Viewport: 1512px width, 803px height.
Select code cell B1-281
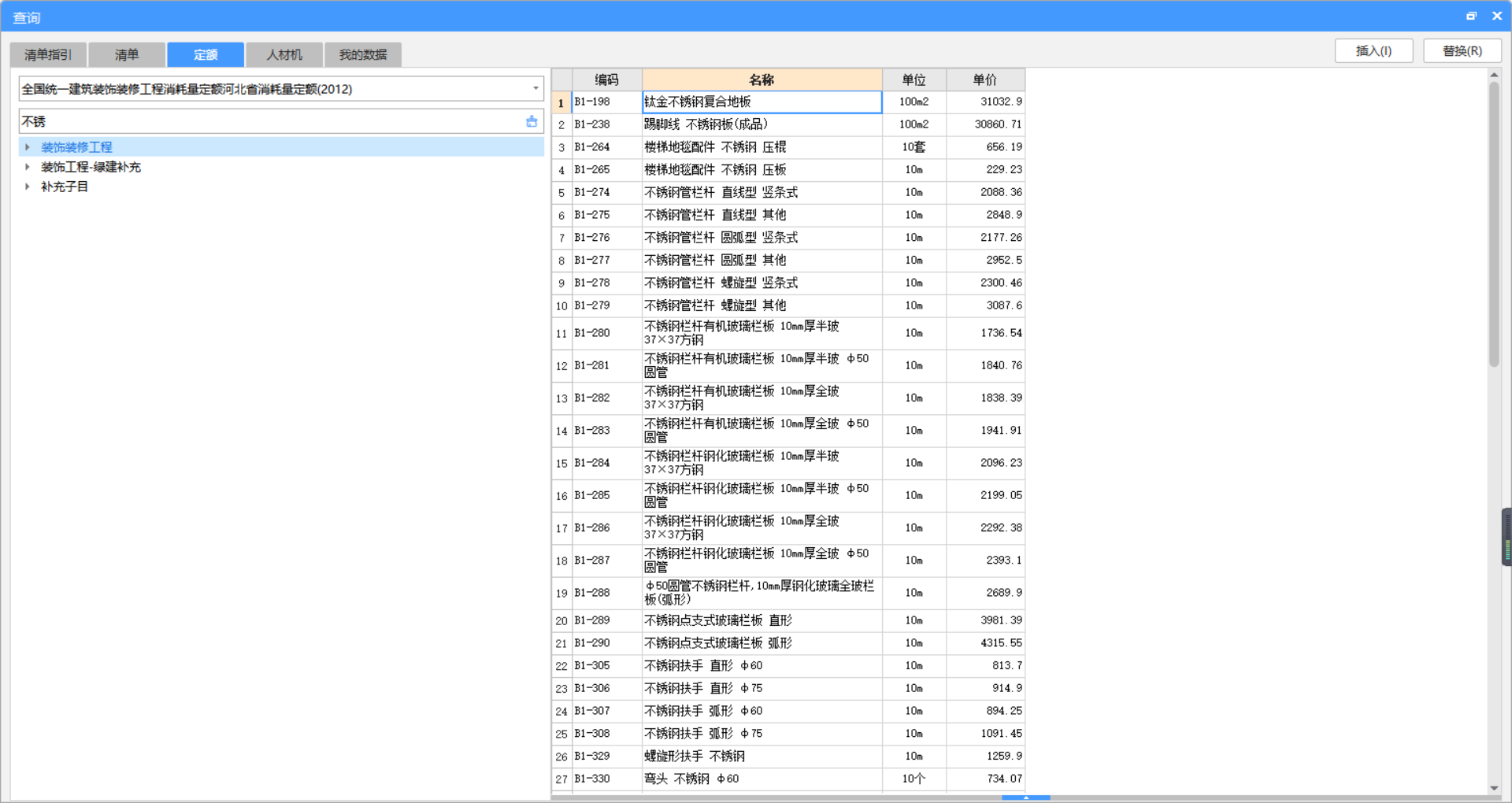tap(606, 365)
